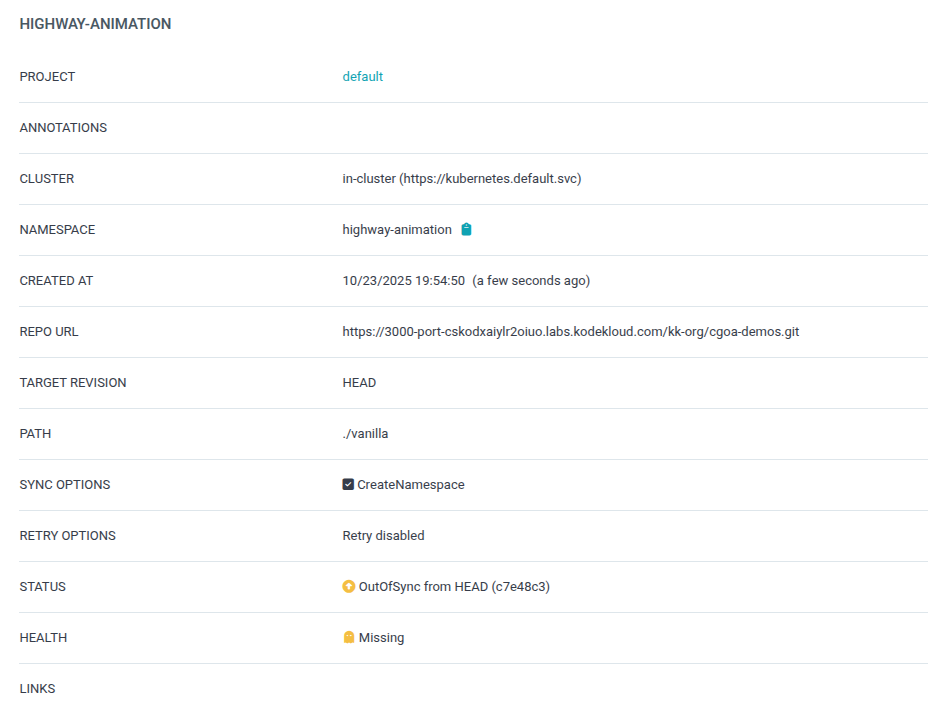Click the 'a few seconds ago' text

pyautogui.click(x=531, y=281)
